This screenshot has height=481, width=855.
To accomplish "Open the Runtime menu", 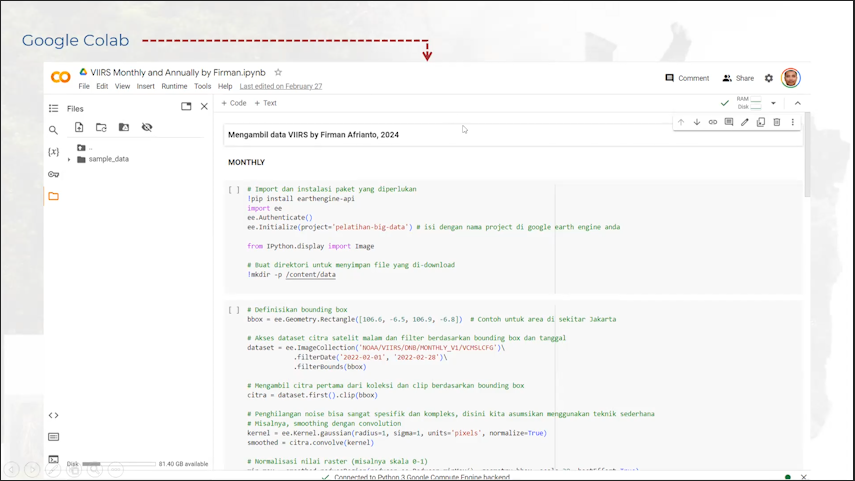I will pyautogui.click(x=174, y=87).
